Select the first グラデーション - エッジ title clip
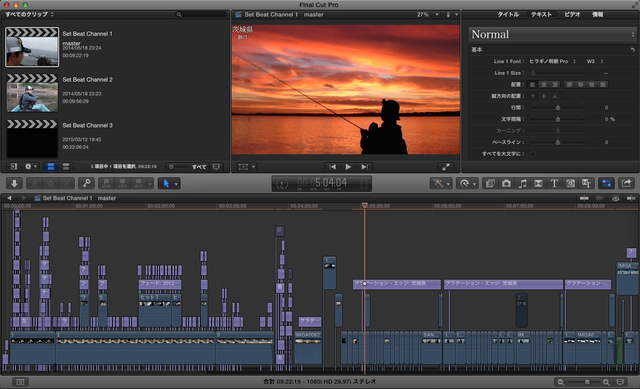640x389 pixels. (x=397, y=284)
